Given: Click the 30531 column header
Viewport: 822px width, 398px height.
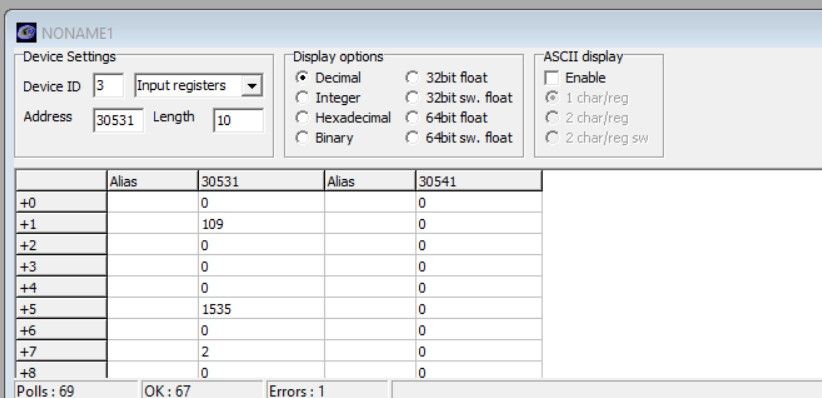Looking at the screenshot, I should coord(261,181).
